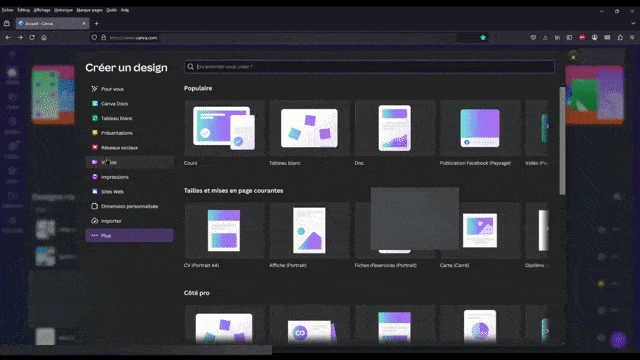Open the downloads panel
Image resolution: width=640 pixels, height=360 pixels.
click(545, 37)
